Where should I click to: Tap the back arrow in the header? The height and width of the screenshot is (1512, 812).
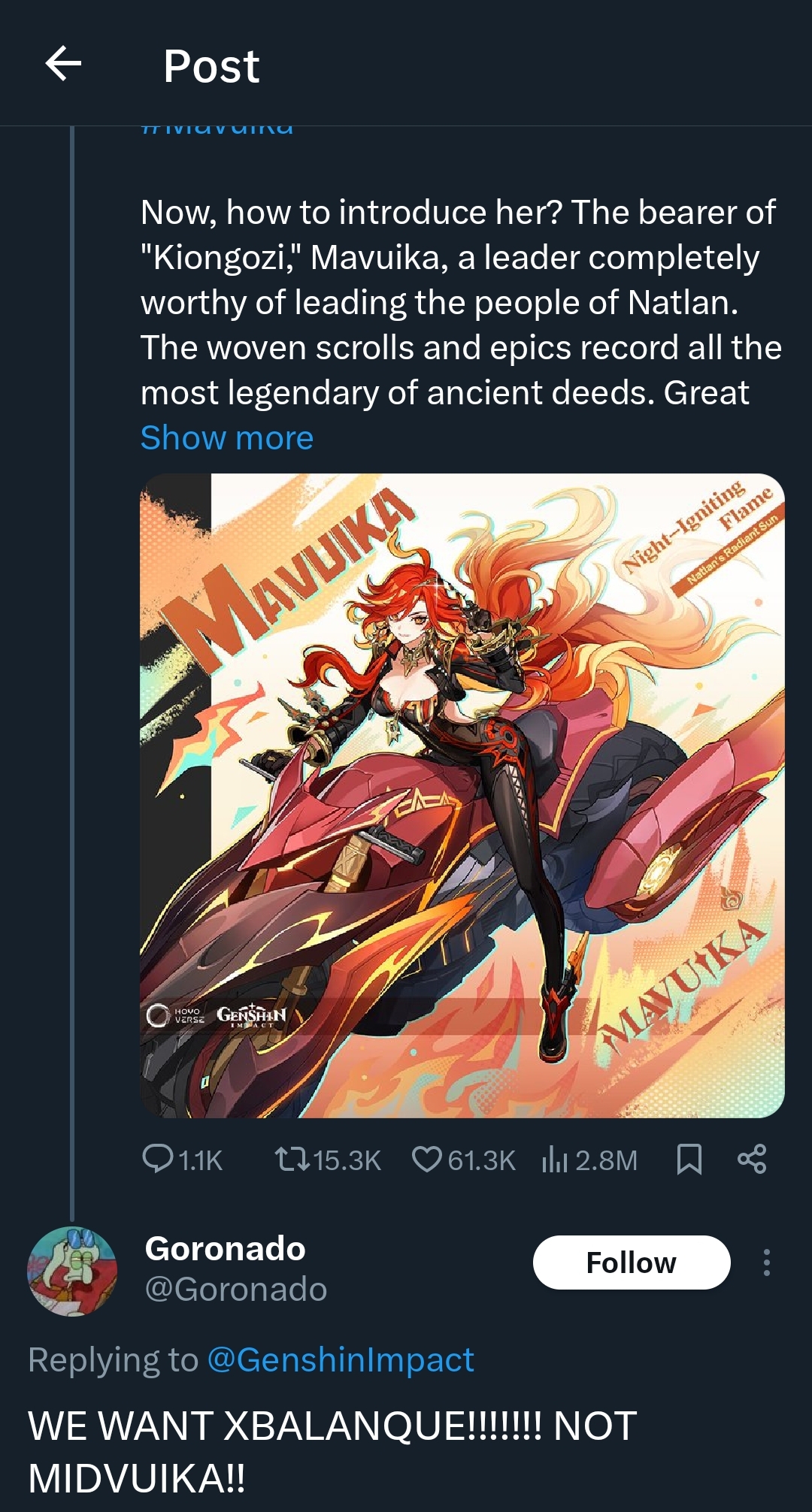click(63, 64)
